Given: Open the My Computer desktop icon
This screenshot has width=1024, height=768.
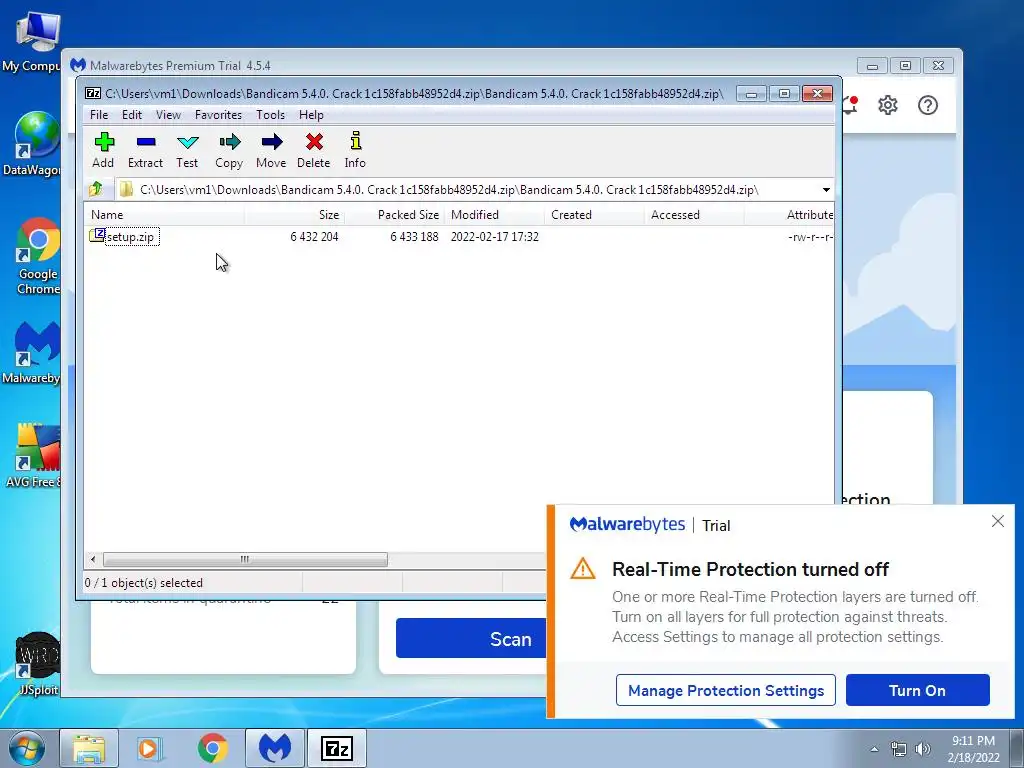Looking at the screenshot, I should point(31,42).
